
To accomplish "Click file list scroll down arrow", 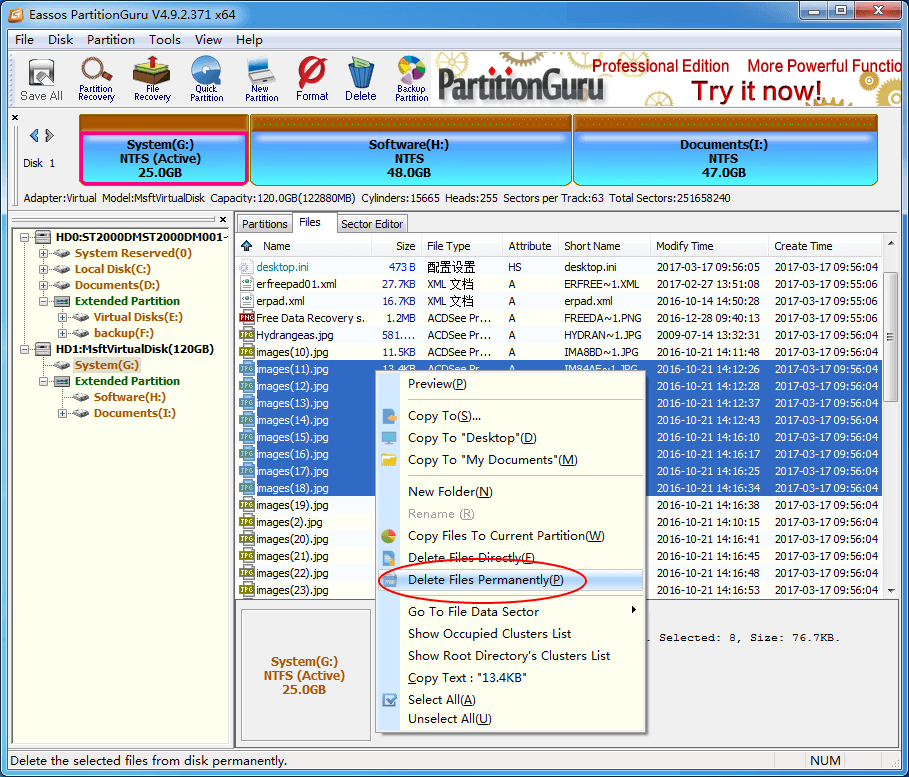I will coord(890,591).
